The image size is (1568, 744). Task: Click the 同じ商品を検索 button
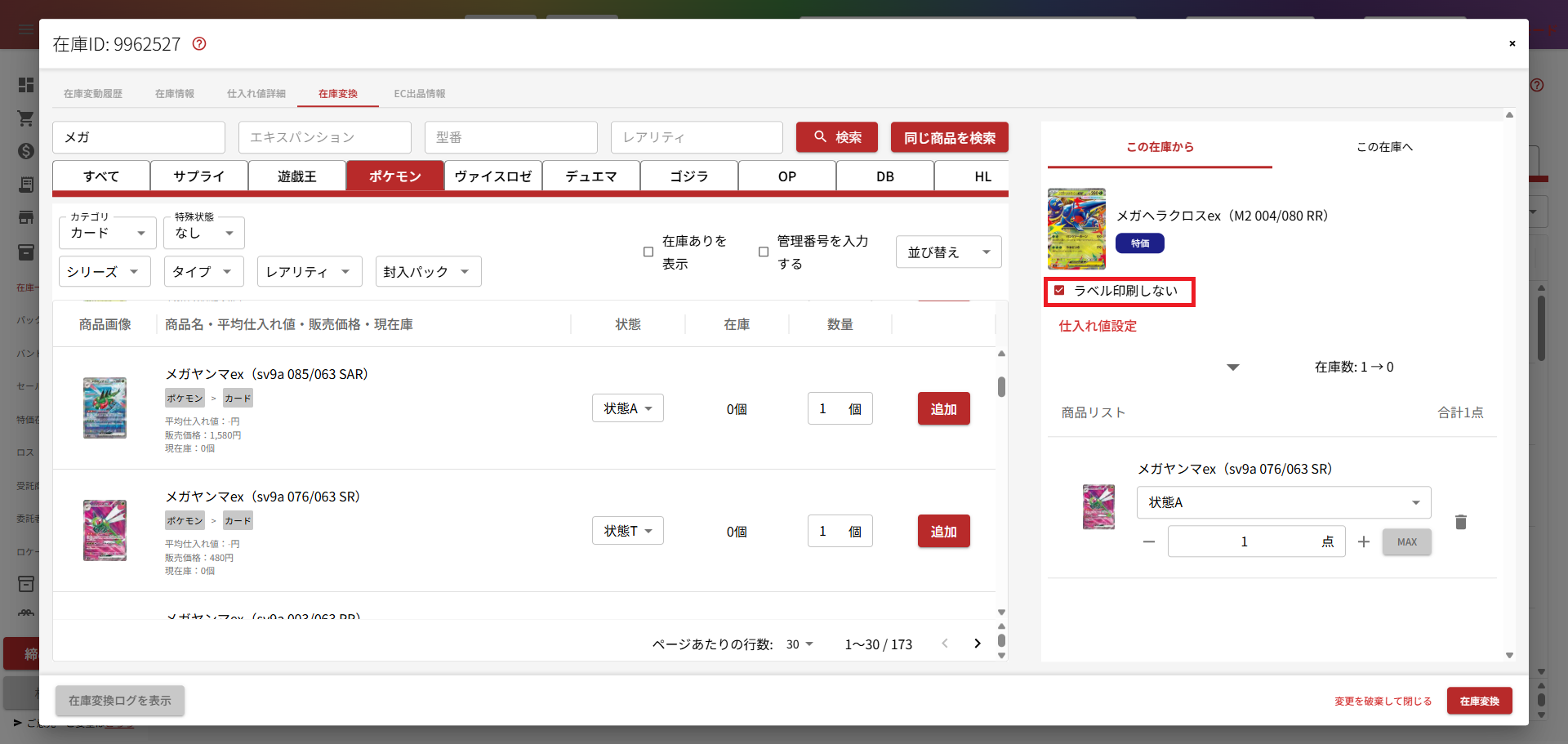point(949,137)
